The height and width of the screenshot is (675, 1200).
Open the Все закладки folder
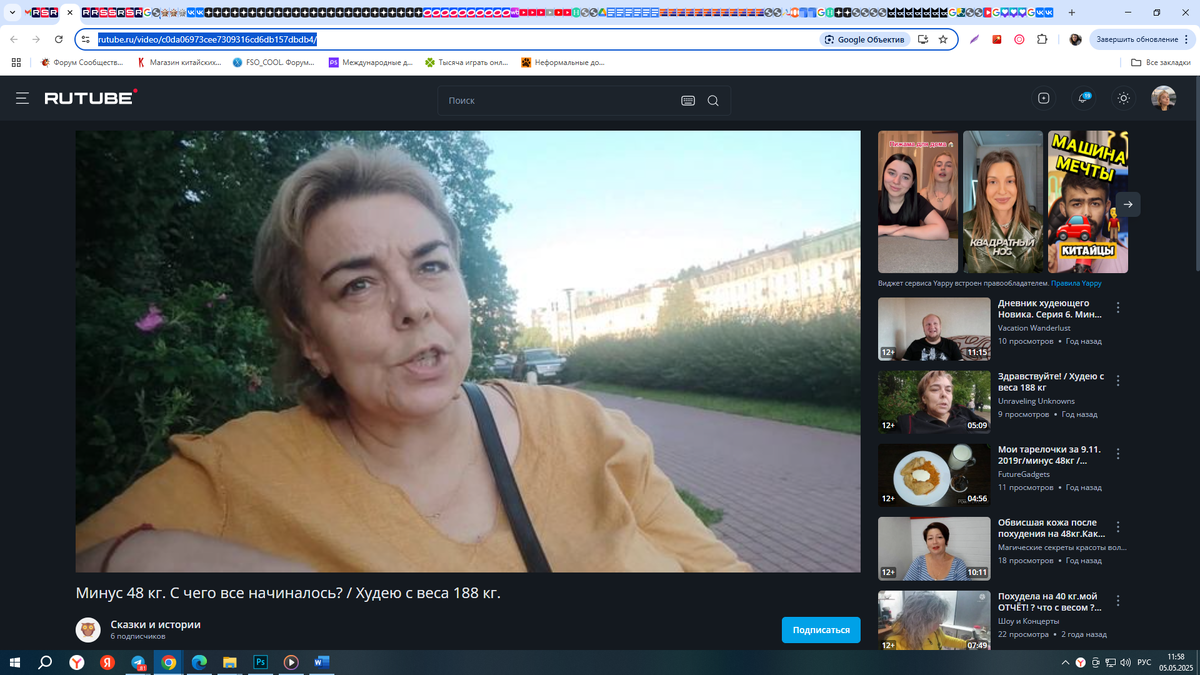1160,62
